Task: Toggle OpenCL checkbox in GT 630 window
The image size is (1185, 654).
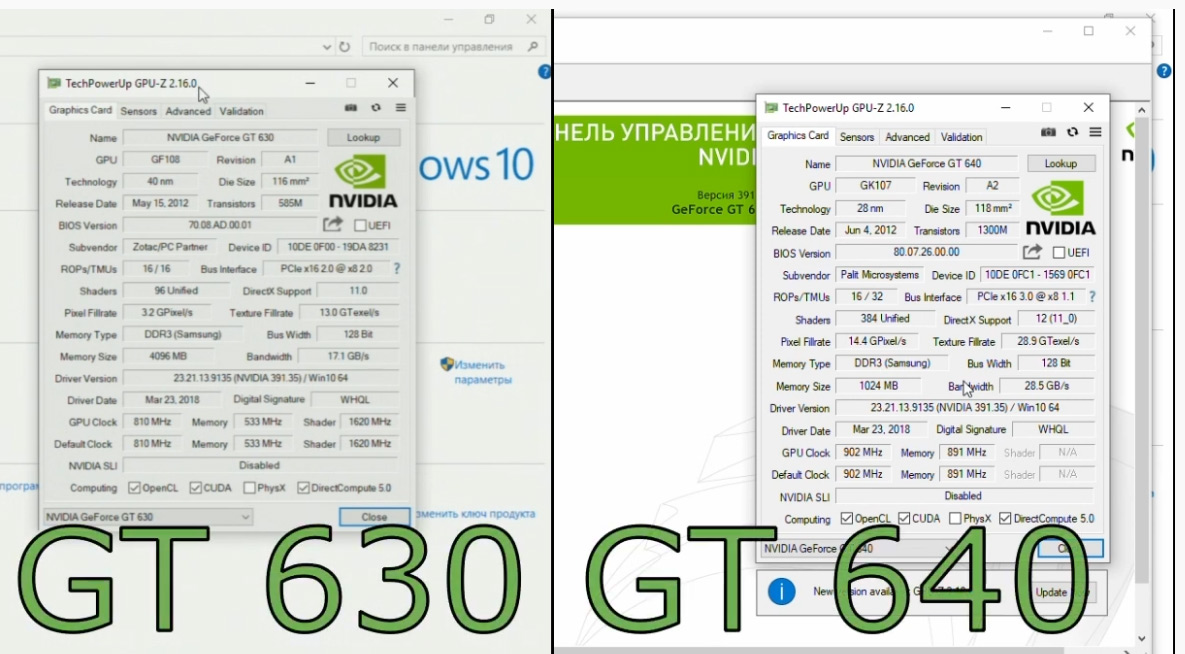Action: 135,488
